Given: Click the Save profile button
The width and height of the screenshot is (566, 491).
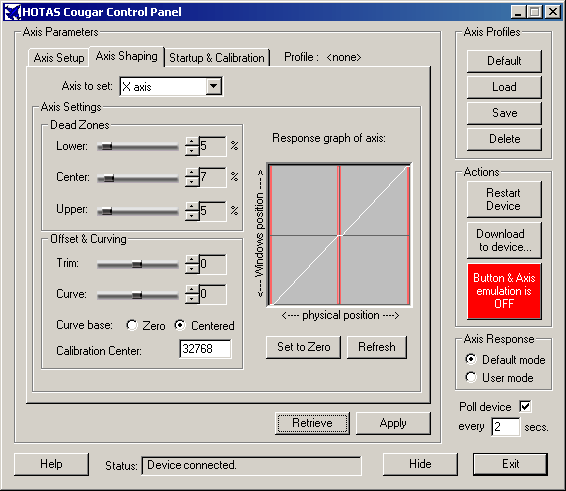Looking at the screenshot, I should 504,113.
